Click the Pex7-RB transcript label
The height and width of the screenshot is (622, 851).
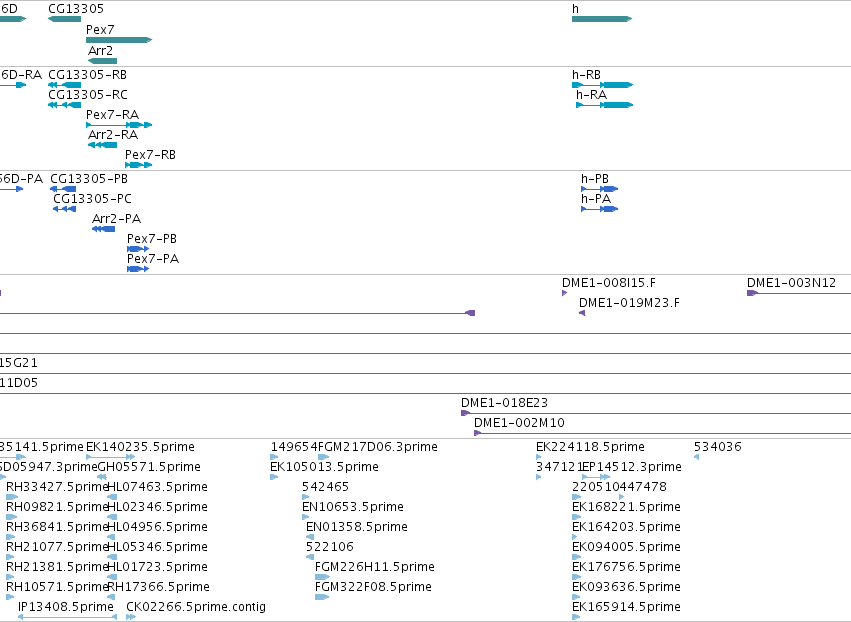pos(150,155)
